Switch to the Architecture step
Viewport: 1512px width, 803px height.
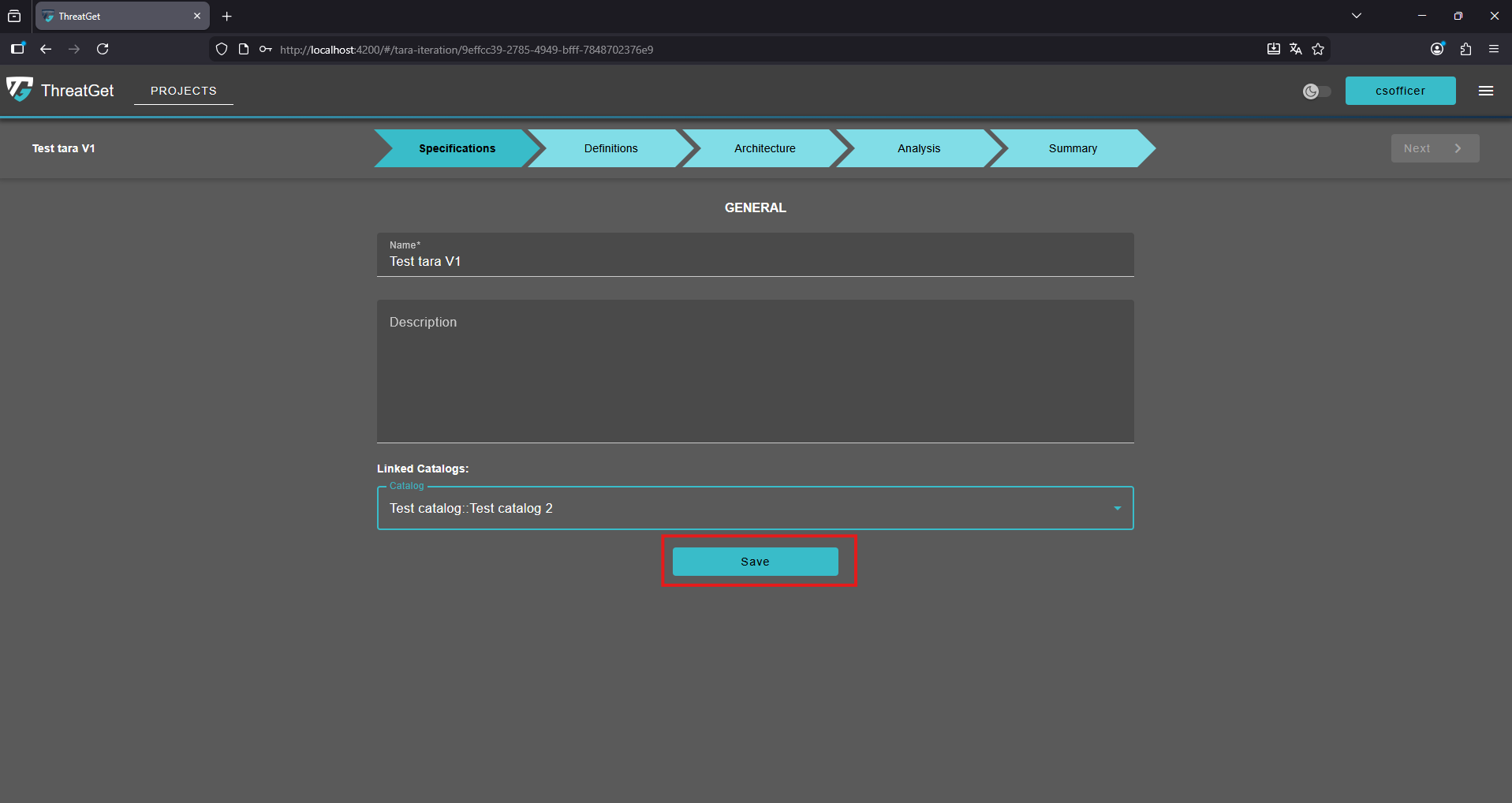764,148
